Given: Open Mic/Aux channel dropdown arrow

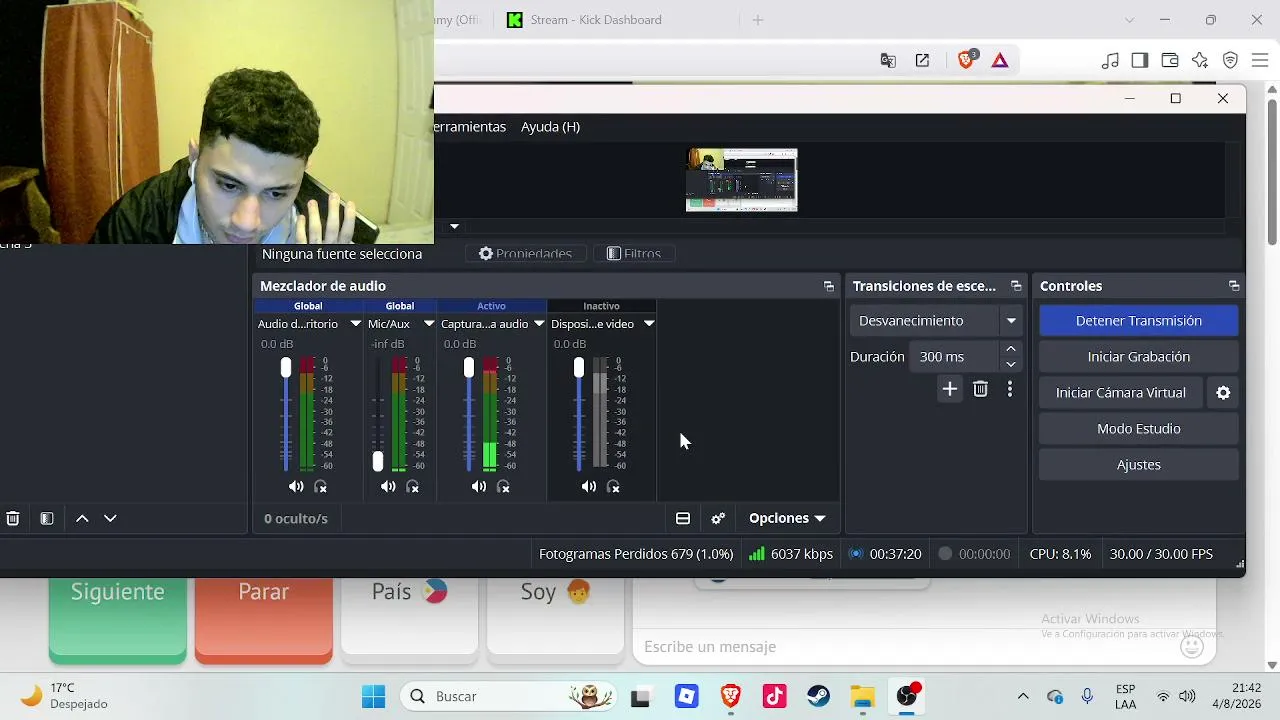Looking at the screenshot, I should 429,324.
